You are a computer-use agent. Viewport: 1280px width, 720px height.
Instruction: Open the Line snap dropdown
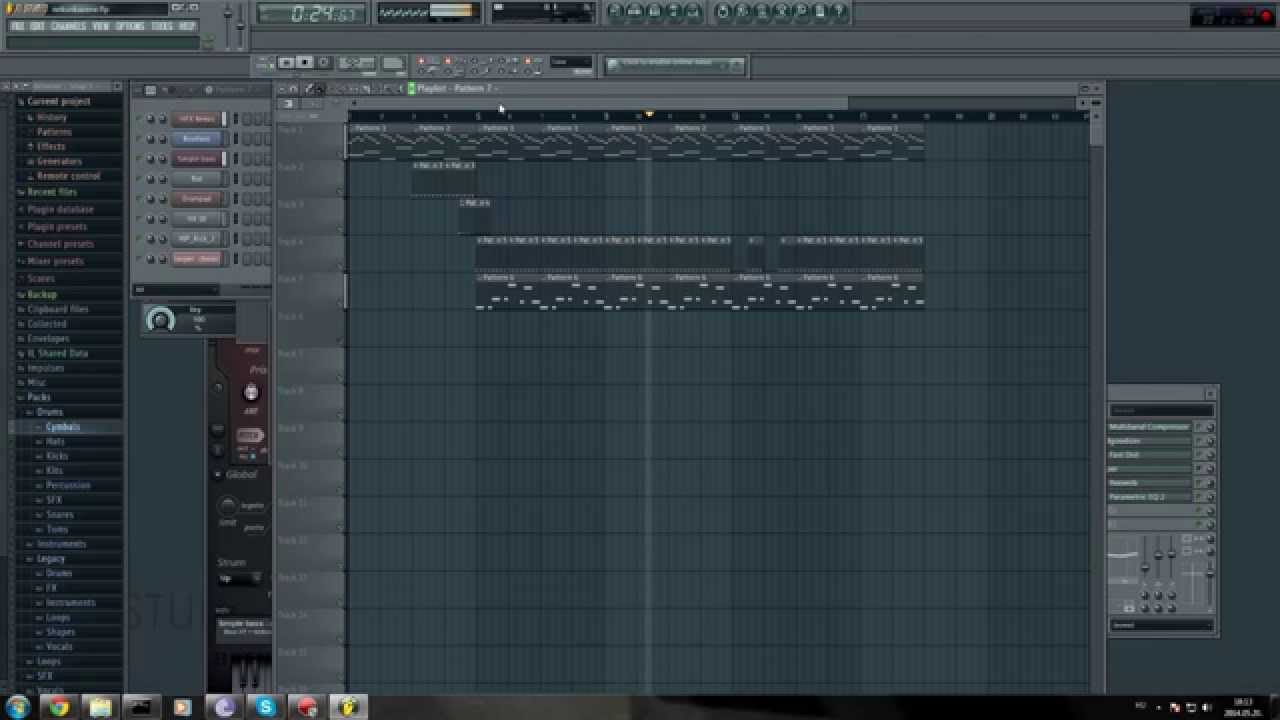tap(571, 63)
